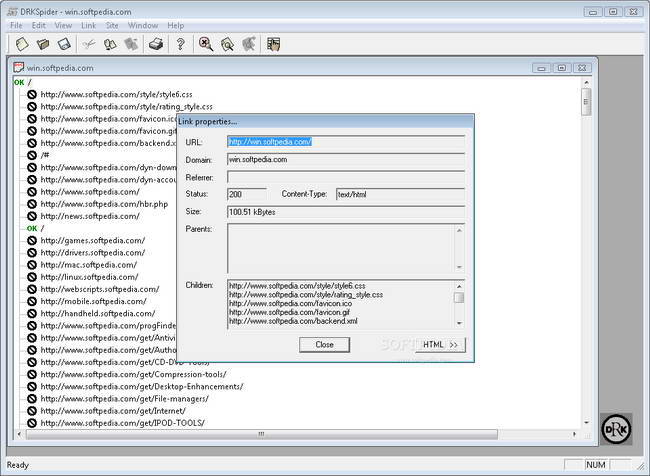Click the Content-Type field showing text/html
The height and width of the screenshot is (476, 650).
400,194
